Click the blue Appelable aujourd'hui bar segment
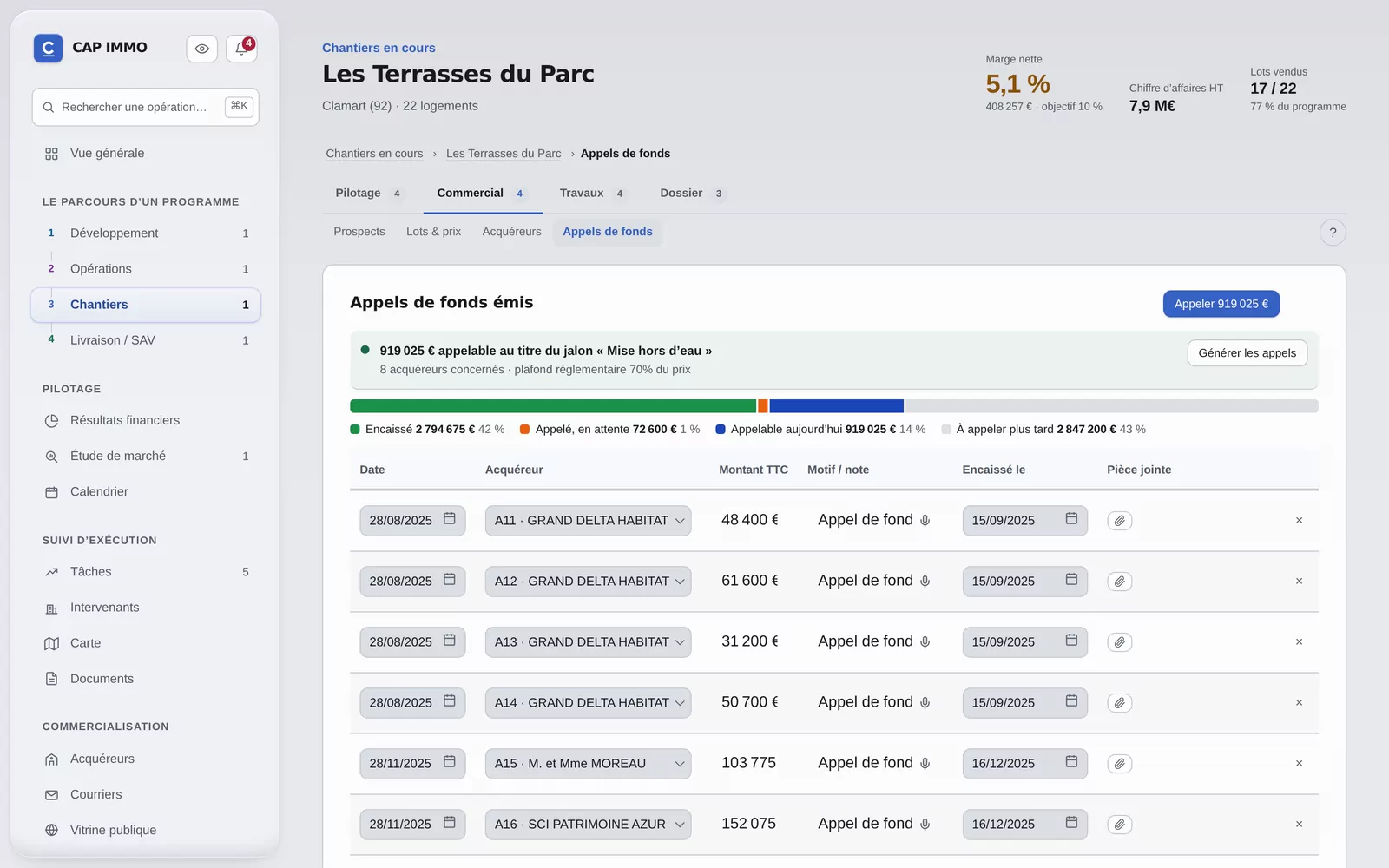 (x=836, y=406)
